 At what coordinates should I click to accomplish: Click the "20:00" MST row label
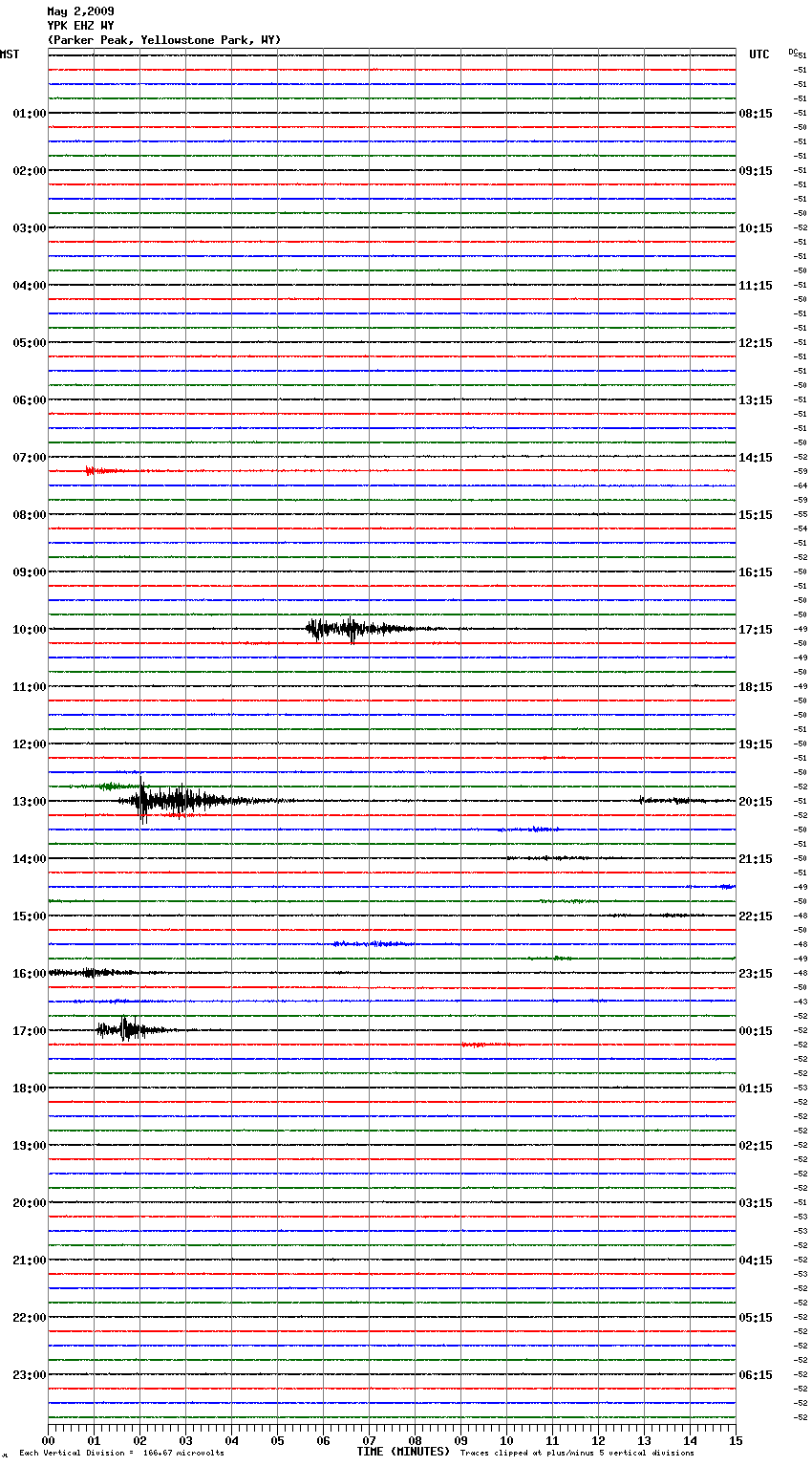pos(30,1203)
